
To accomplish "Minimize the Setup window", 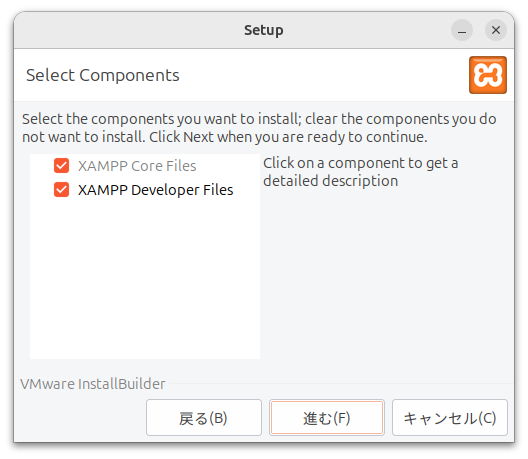I will (x=462, y=30).
